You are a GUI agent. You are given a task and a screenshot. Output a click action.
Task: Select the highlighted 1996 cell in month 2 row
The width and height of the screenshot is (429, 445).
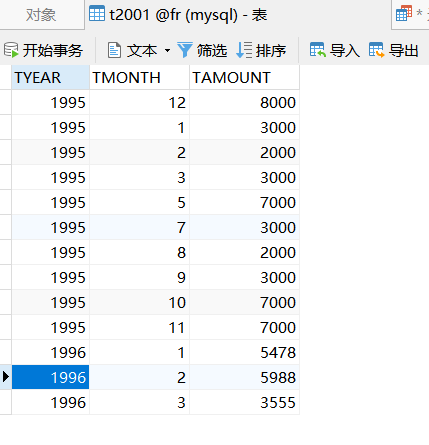[50, 377]
